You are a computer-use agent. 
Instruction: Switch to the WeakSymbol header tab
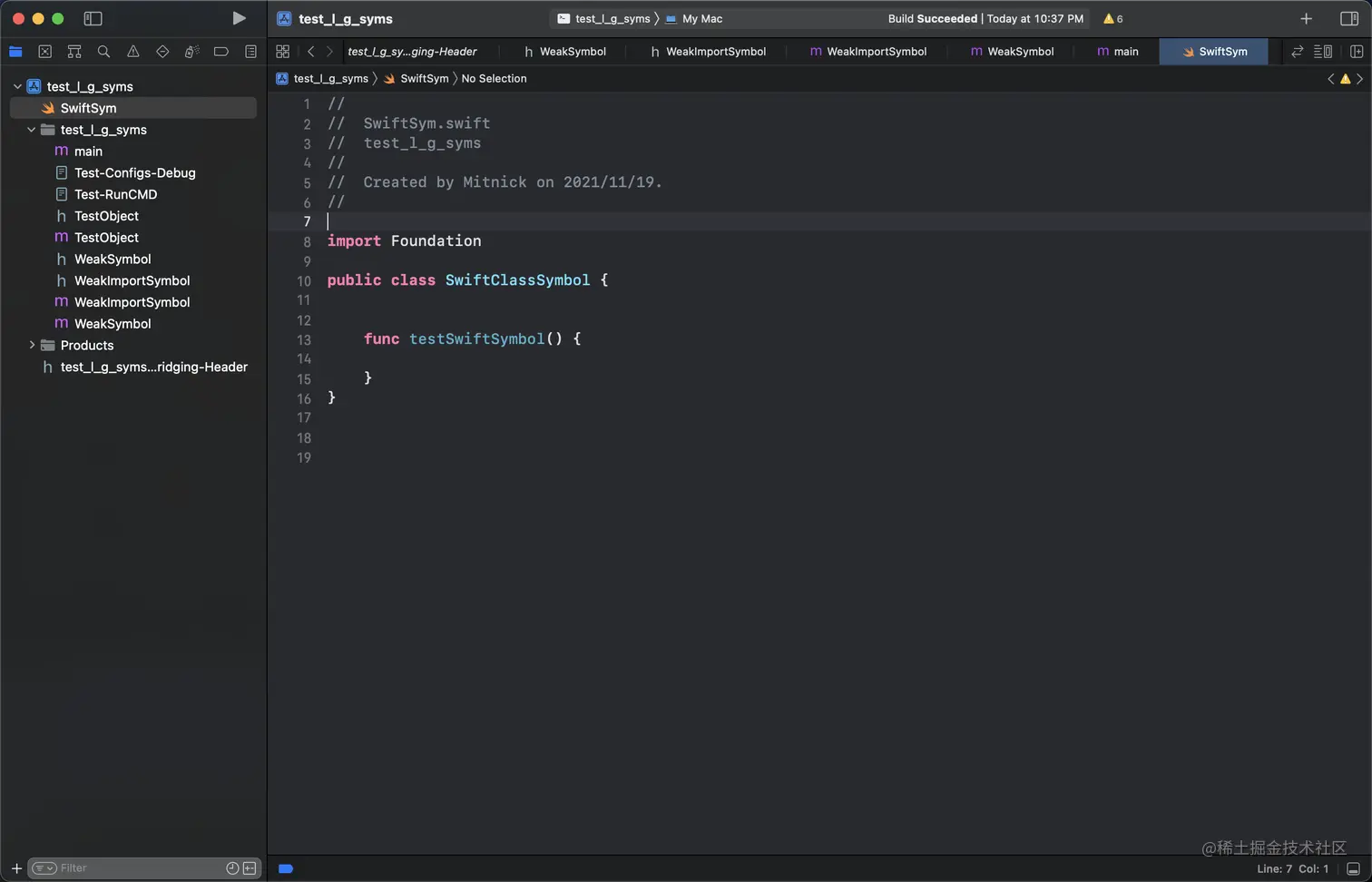coord(564,52)
